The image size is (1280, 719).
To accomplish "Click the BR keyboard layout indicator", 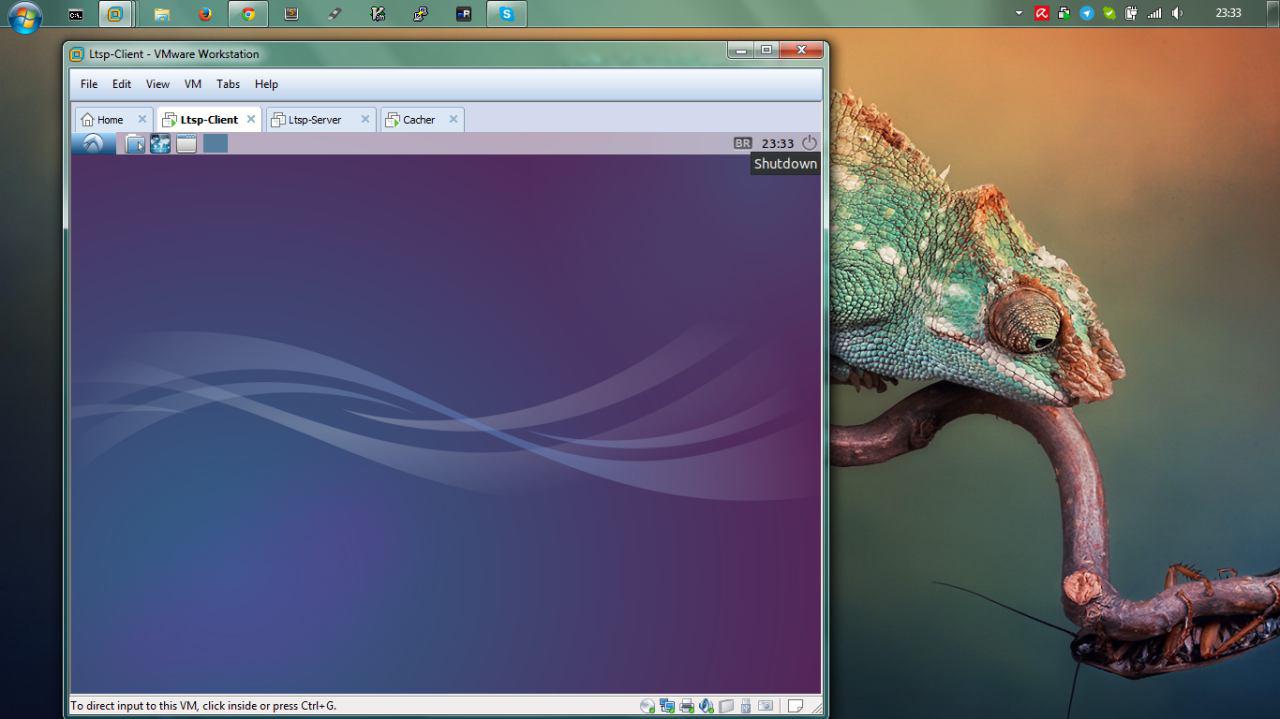I will coord(742,144).
